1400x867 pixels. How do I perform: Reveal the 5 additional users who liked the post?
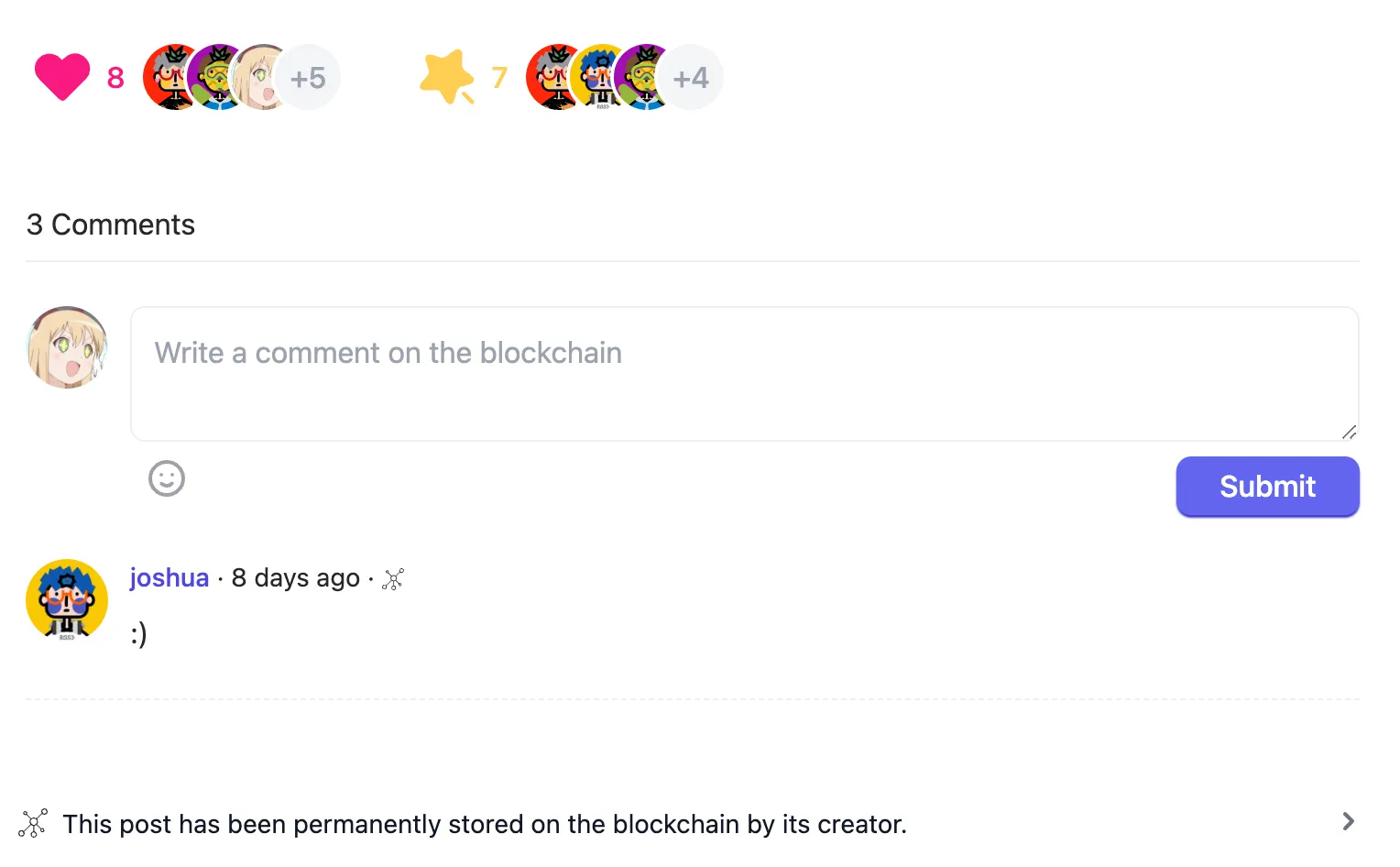(309, 77)
